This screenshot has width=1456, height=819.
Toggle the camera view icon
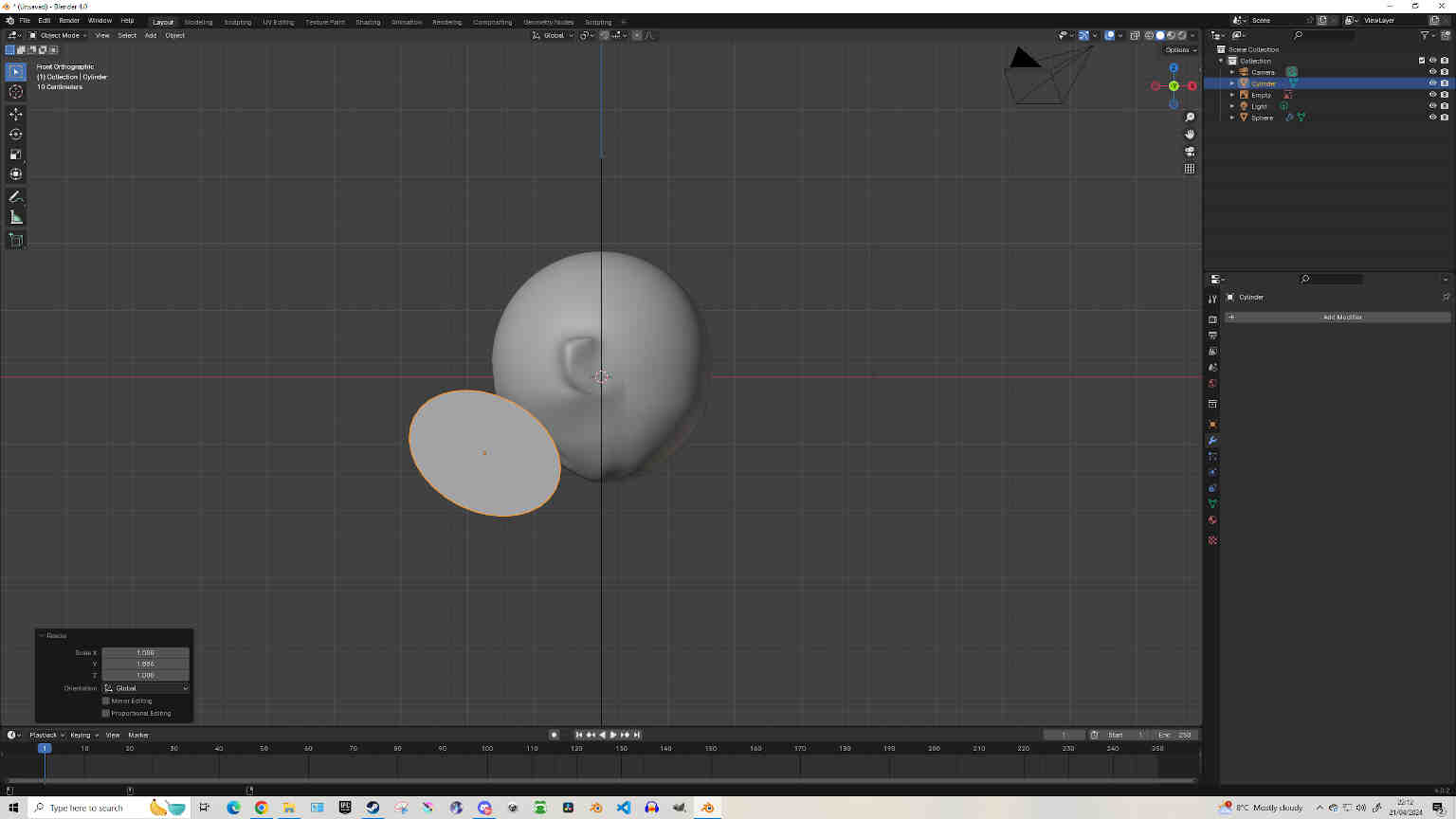(x=1190, y=152)
